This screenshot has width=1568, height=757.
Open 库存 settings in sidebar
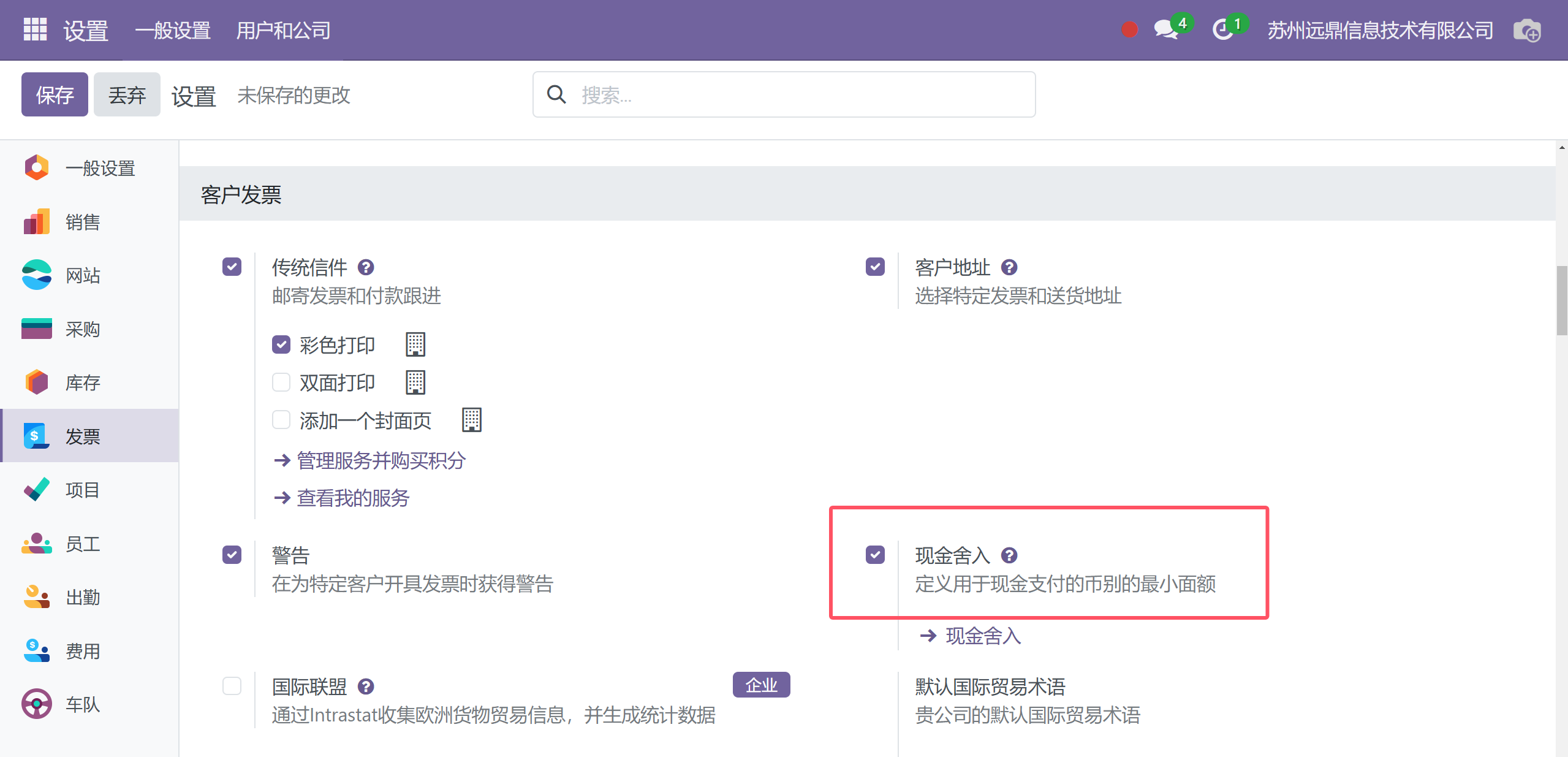click(x=83, y=382)
